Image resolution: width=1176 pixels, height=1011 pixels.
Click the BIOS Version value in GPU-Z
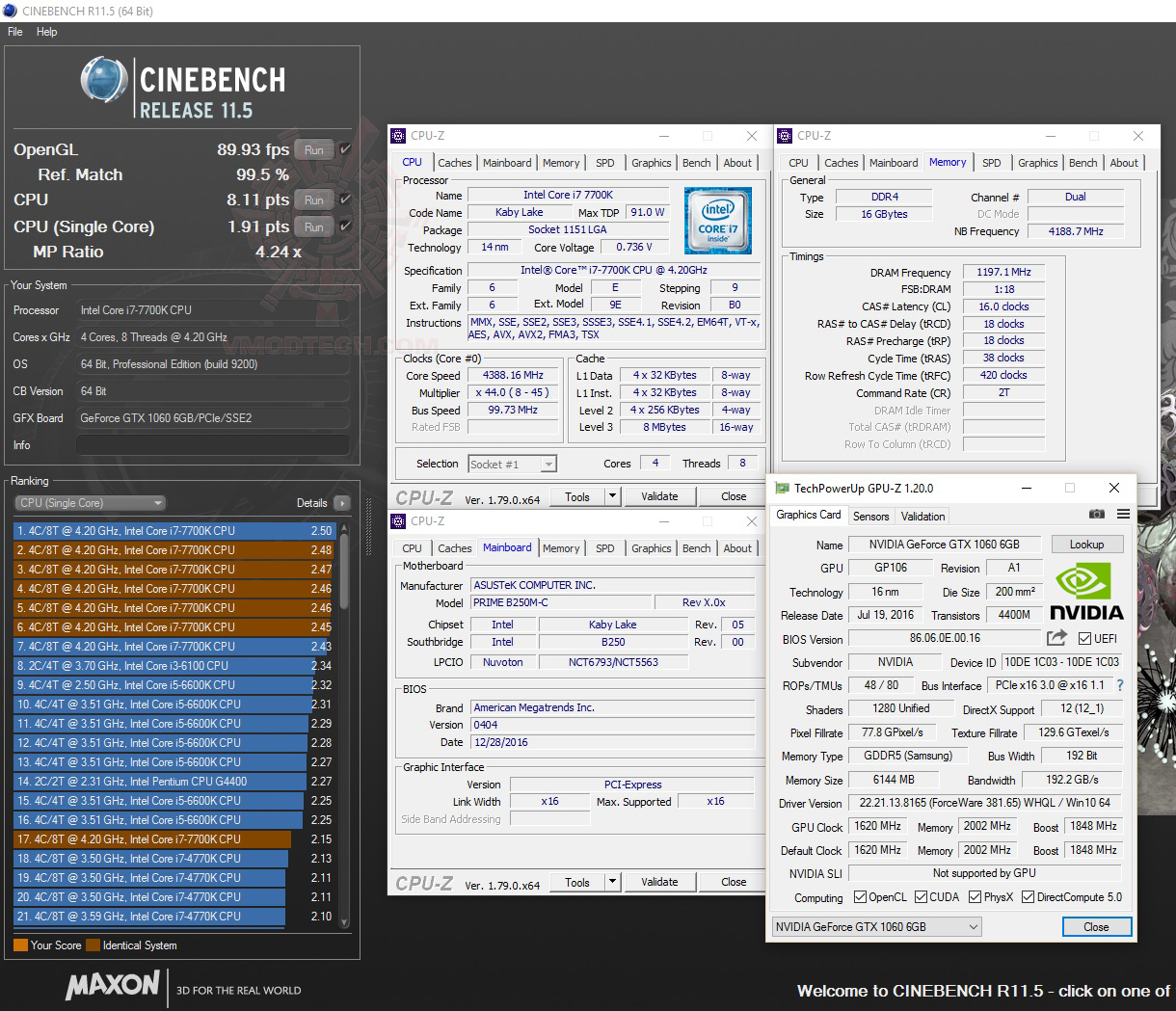[945, 638]
